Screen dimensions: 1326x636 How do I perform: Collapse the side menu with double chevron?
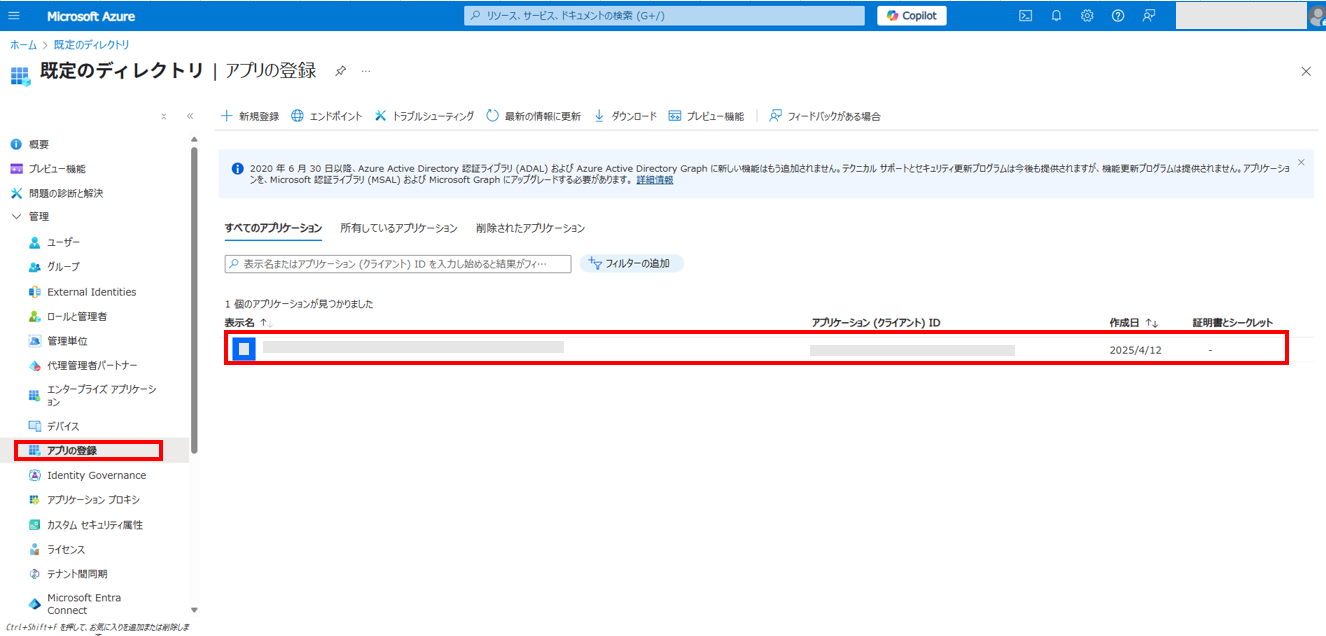click(190, 116)
